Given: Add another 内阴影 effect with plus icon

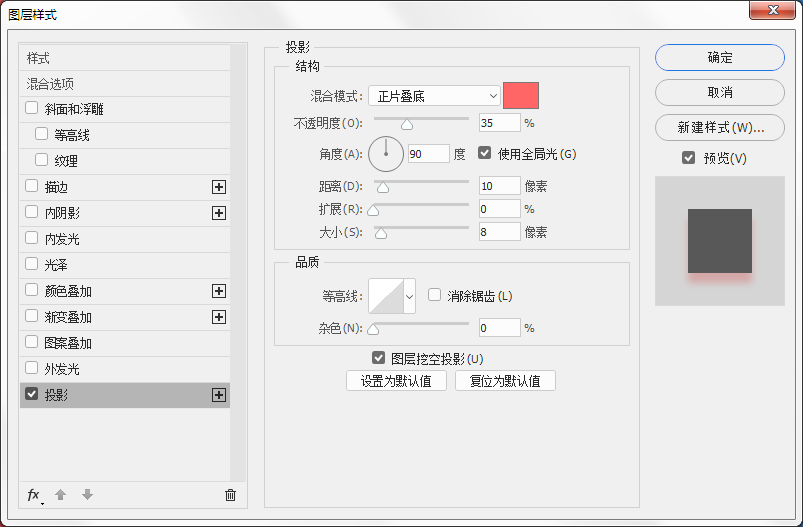Looking at the screenshot, I should tap(219, 213).
